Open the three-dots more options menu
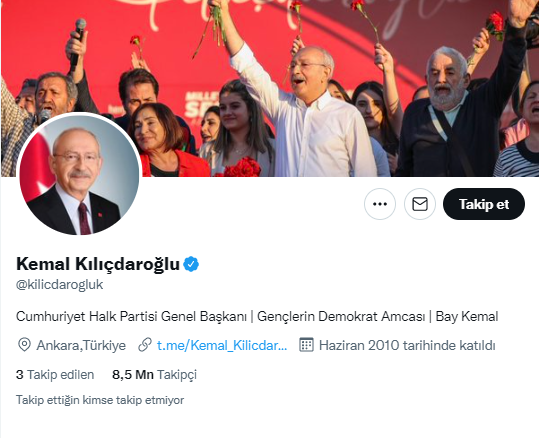This screenshot has width=539, height=438. coord(380,204)
